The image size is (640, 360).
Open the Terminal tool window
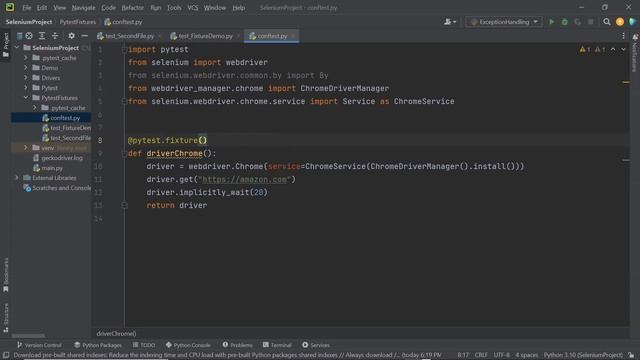277,345
